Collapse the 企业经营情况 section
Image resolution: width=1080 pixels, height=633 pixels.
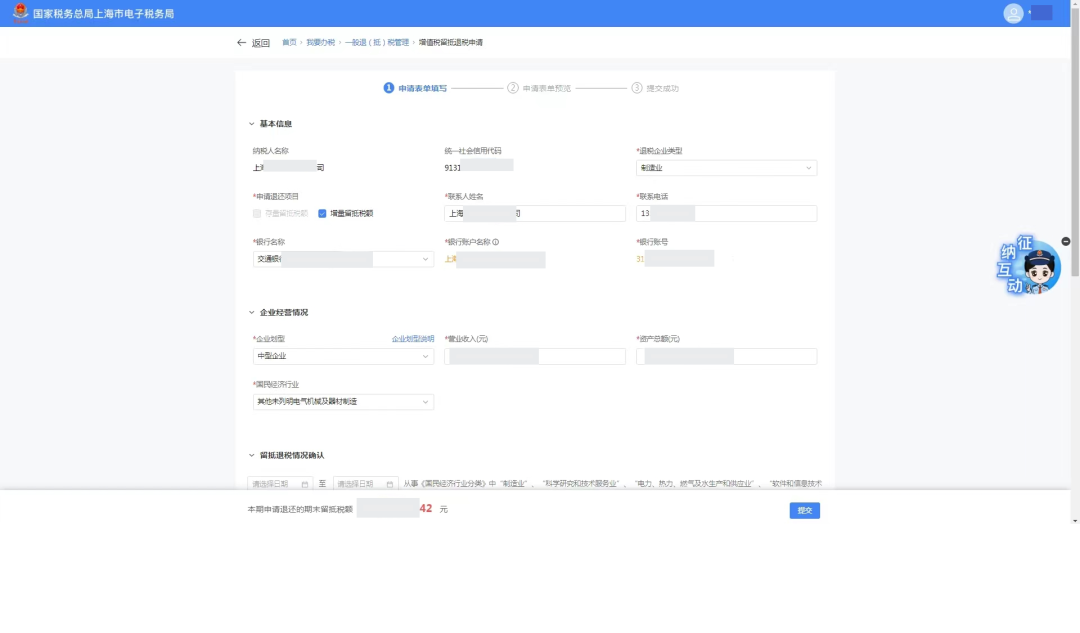point(252,313)
